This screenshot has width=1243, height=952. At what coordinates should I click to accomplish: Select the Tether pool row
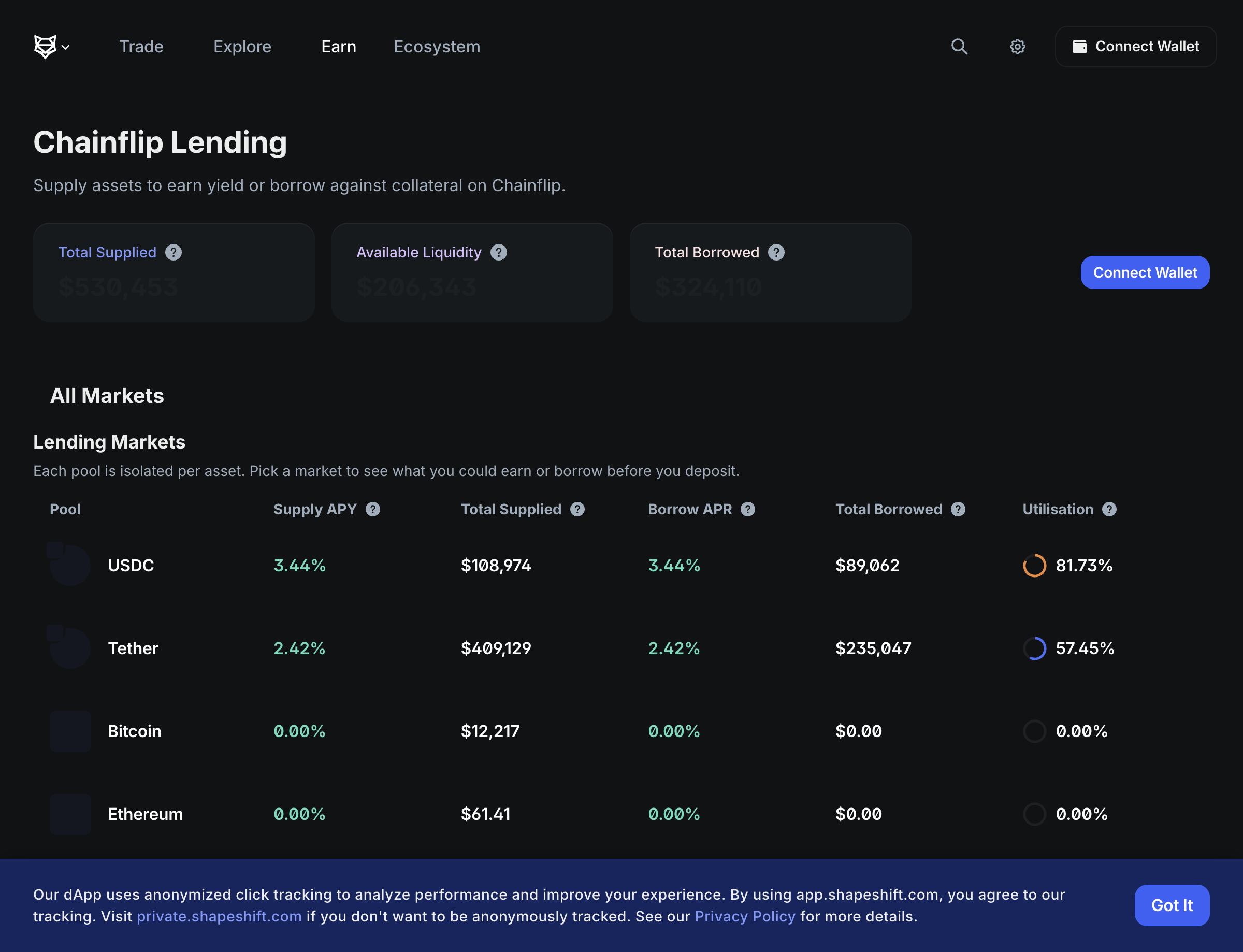pos(133,647)
